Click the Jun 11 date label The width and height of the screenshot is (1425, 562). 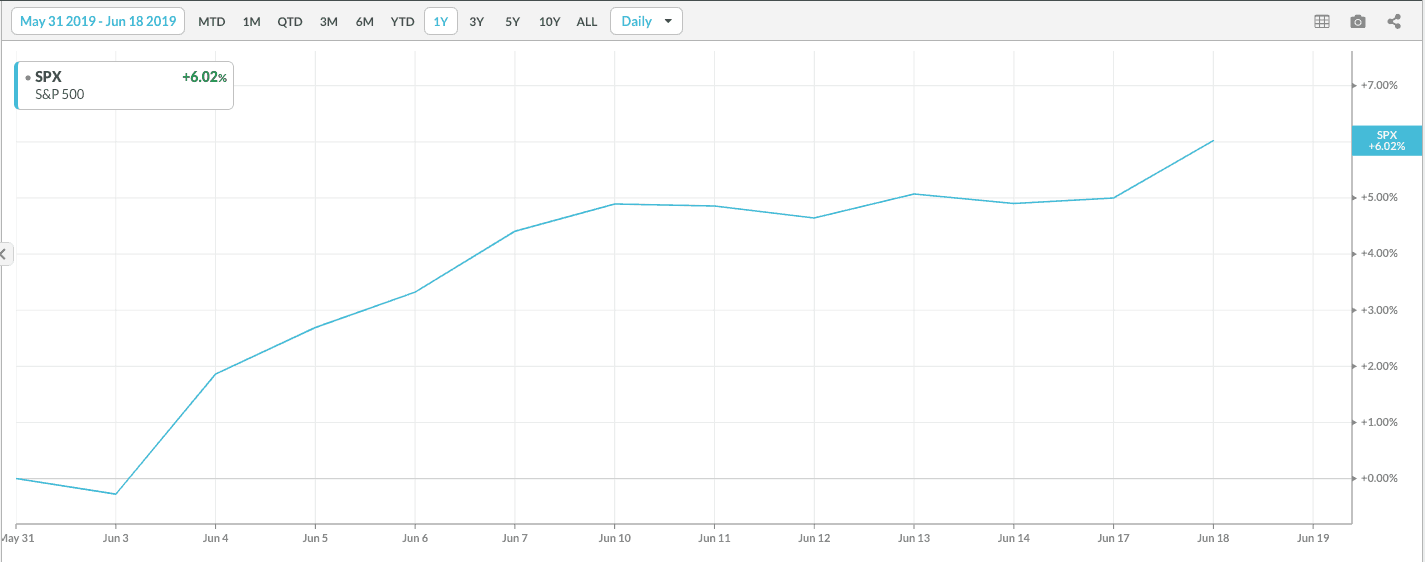714,538
